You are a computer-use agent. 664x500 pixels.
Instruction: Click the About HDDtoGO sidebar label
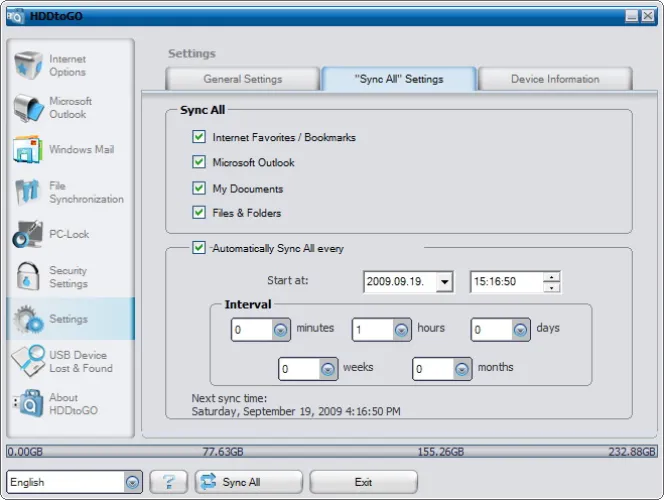[x=73, y=404]
